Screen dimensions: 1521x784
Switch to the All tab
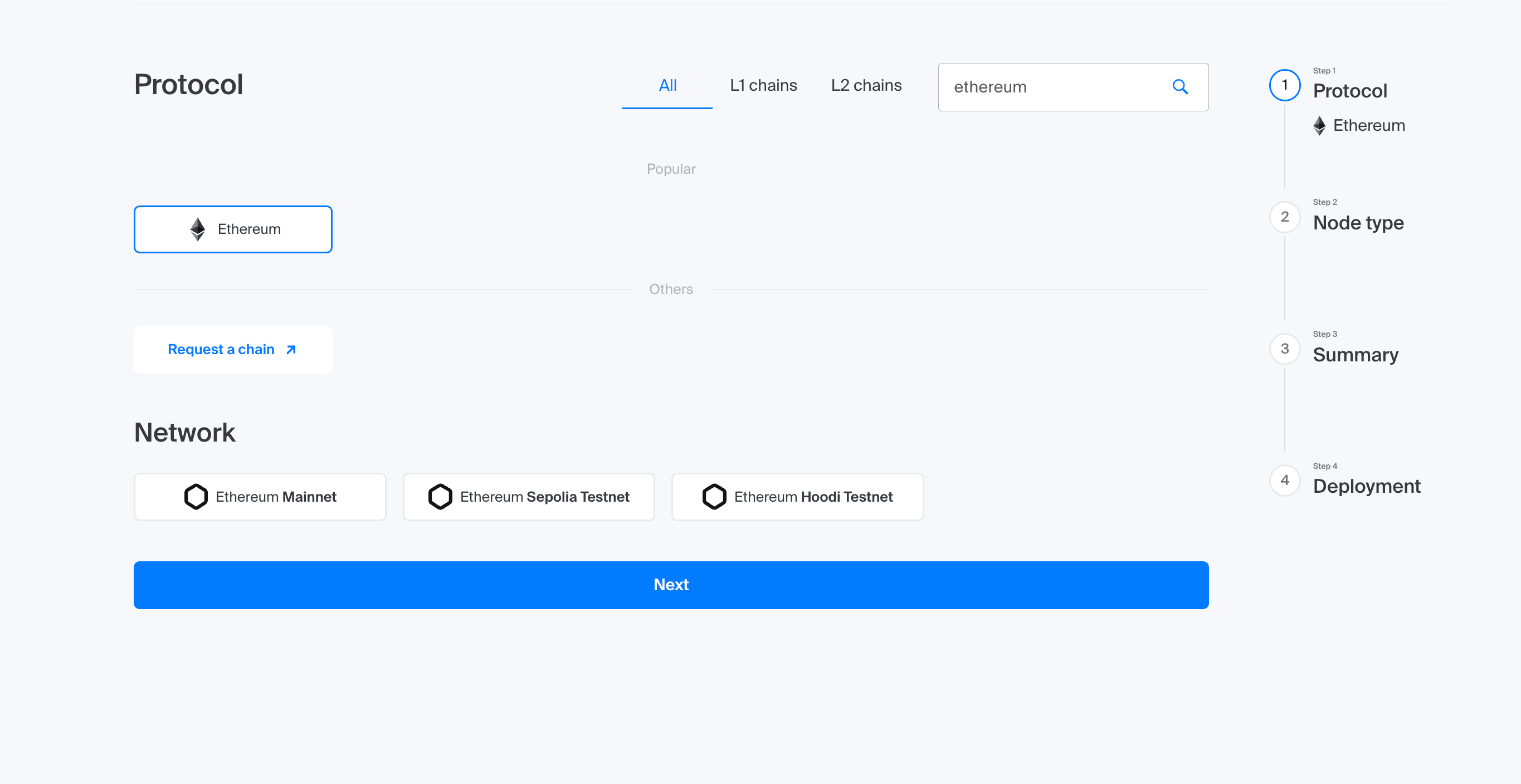(x=668, y=86)
